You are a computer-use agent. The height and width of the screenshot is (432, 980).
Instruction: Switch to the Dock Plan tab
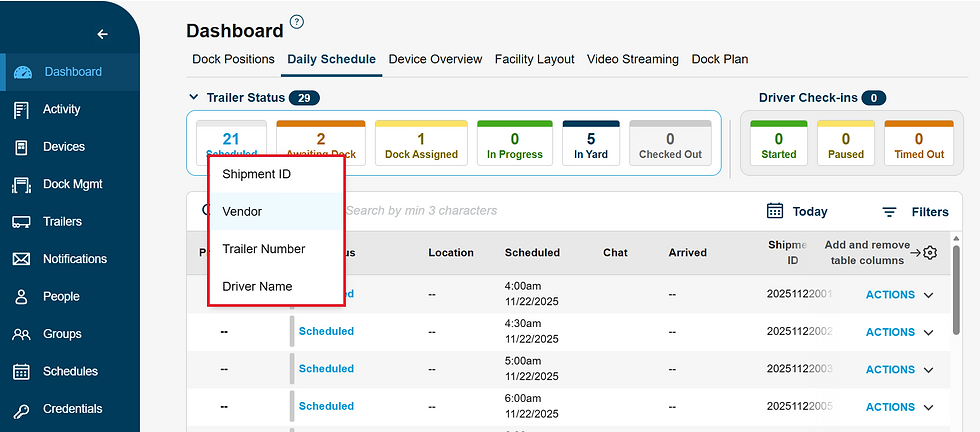point(719,59)
